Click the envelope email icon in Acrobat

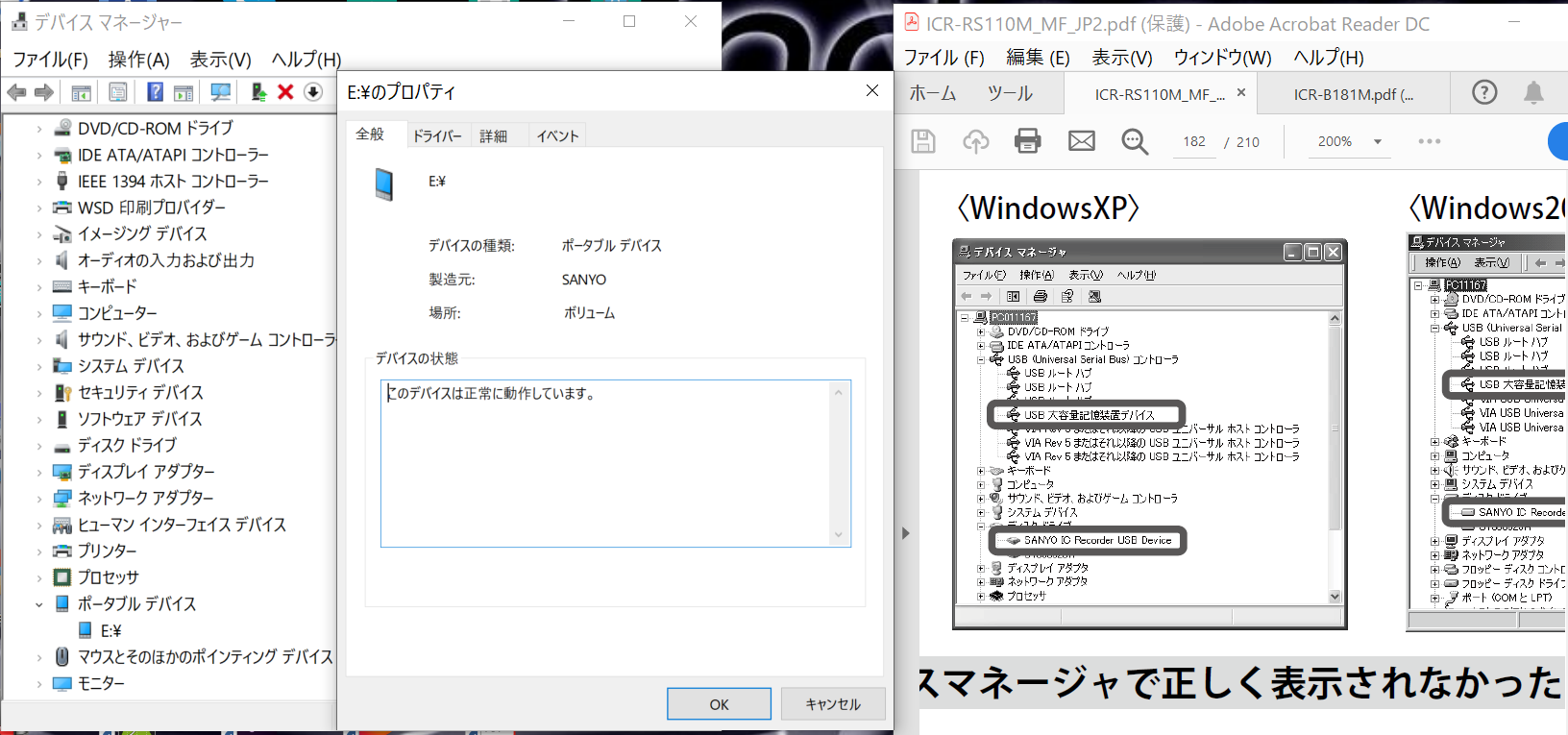click(1082, 141)
